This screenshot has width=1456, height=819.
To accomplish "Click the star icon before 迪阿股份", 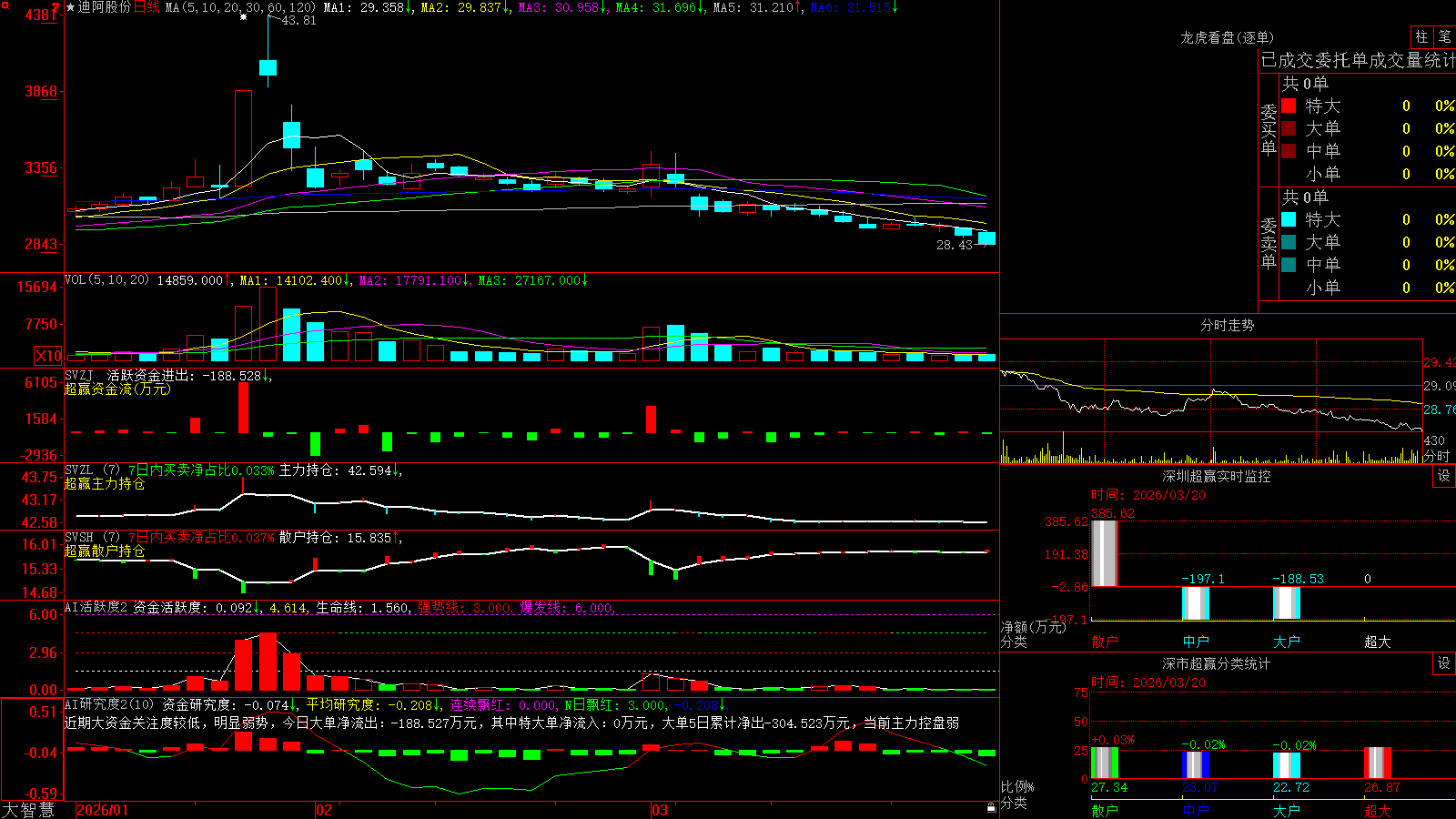I will point(71,7).
